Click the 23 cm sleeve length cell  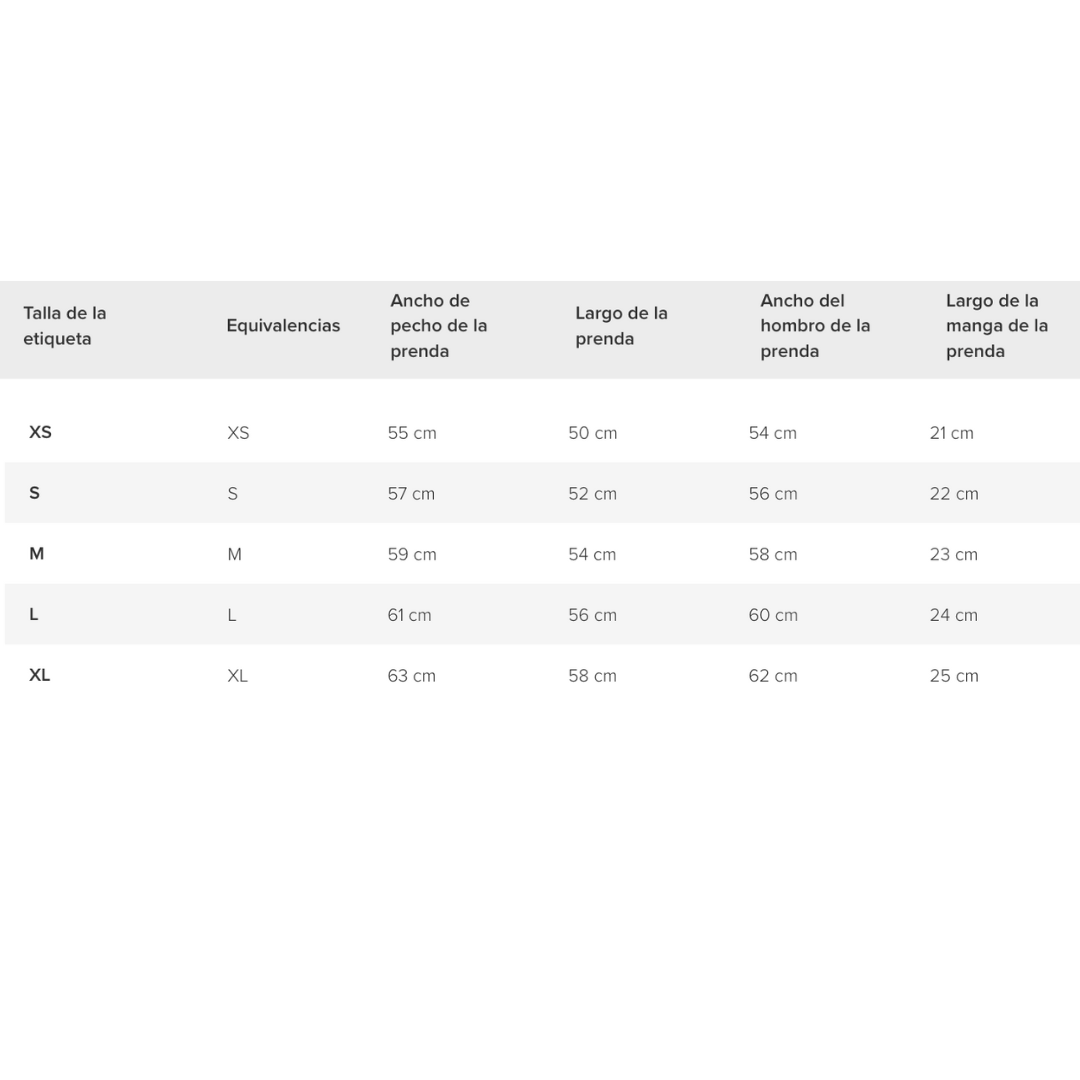(x=954, y=555)
